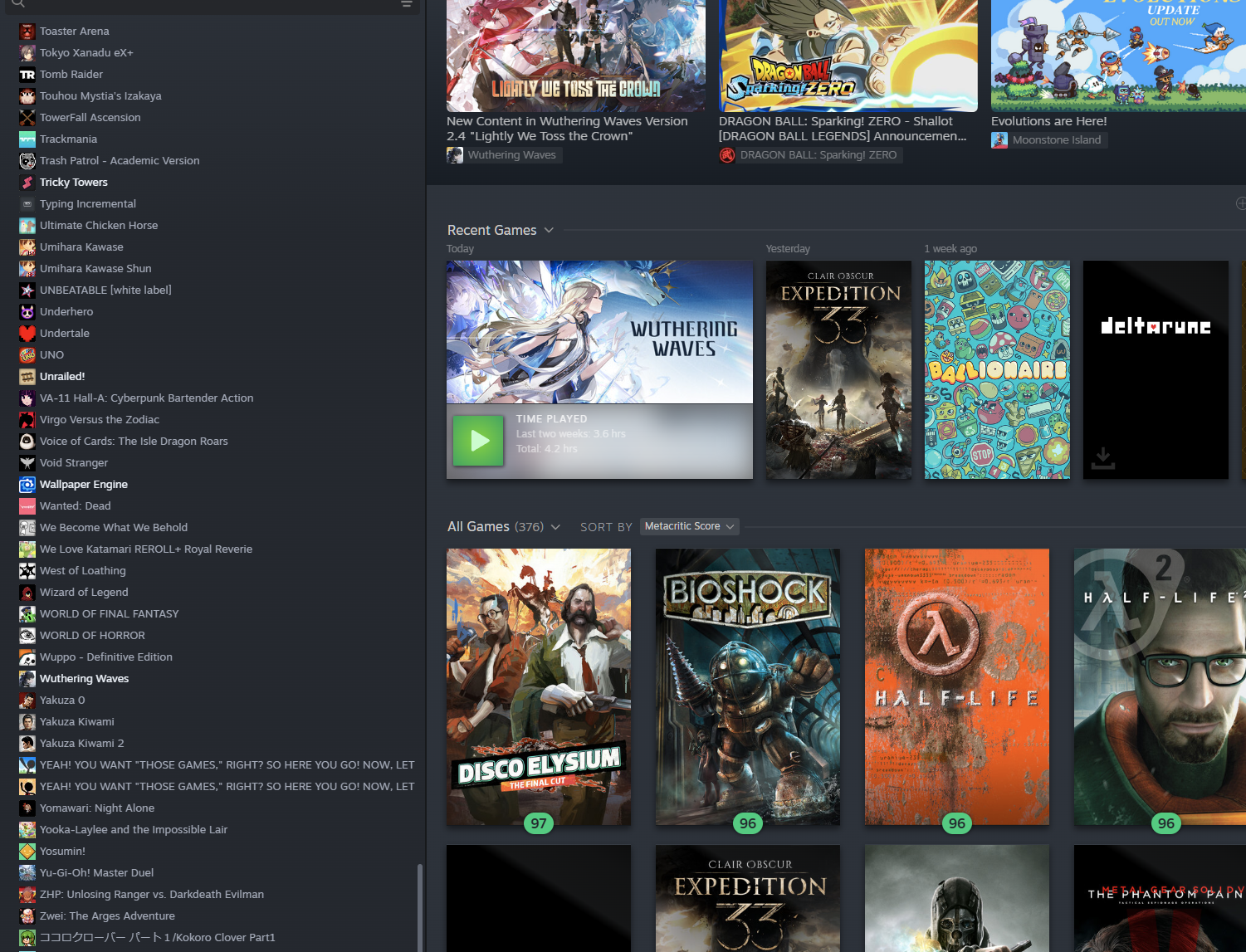
Task: Select UNBEATABLE [white label] in library list
Action: pyautogui.click(x=105, y=290)
